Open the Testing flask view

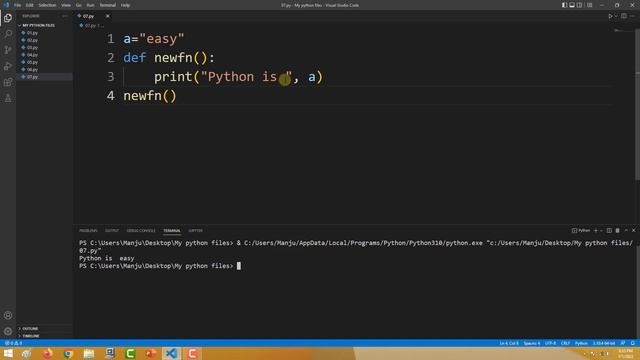pos(8,98)
